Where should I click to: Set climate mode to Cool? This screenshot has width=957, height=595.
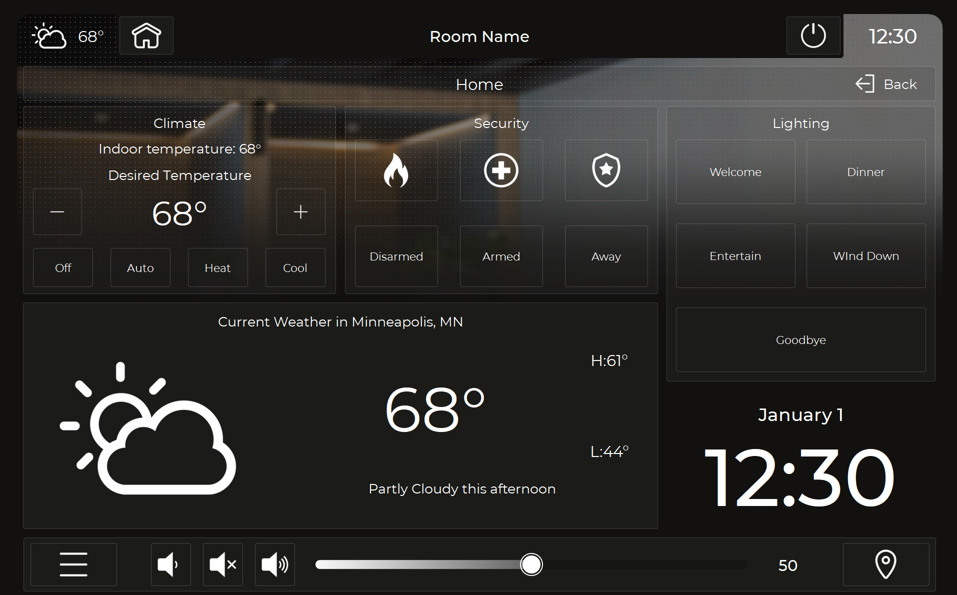295,268
